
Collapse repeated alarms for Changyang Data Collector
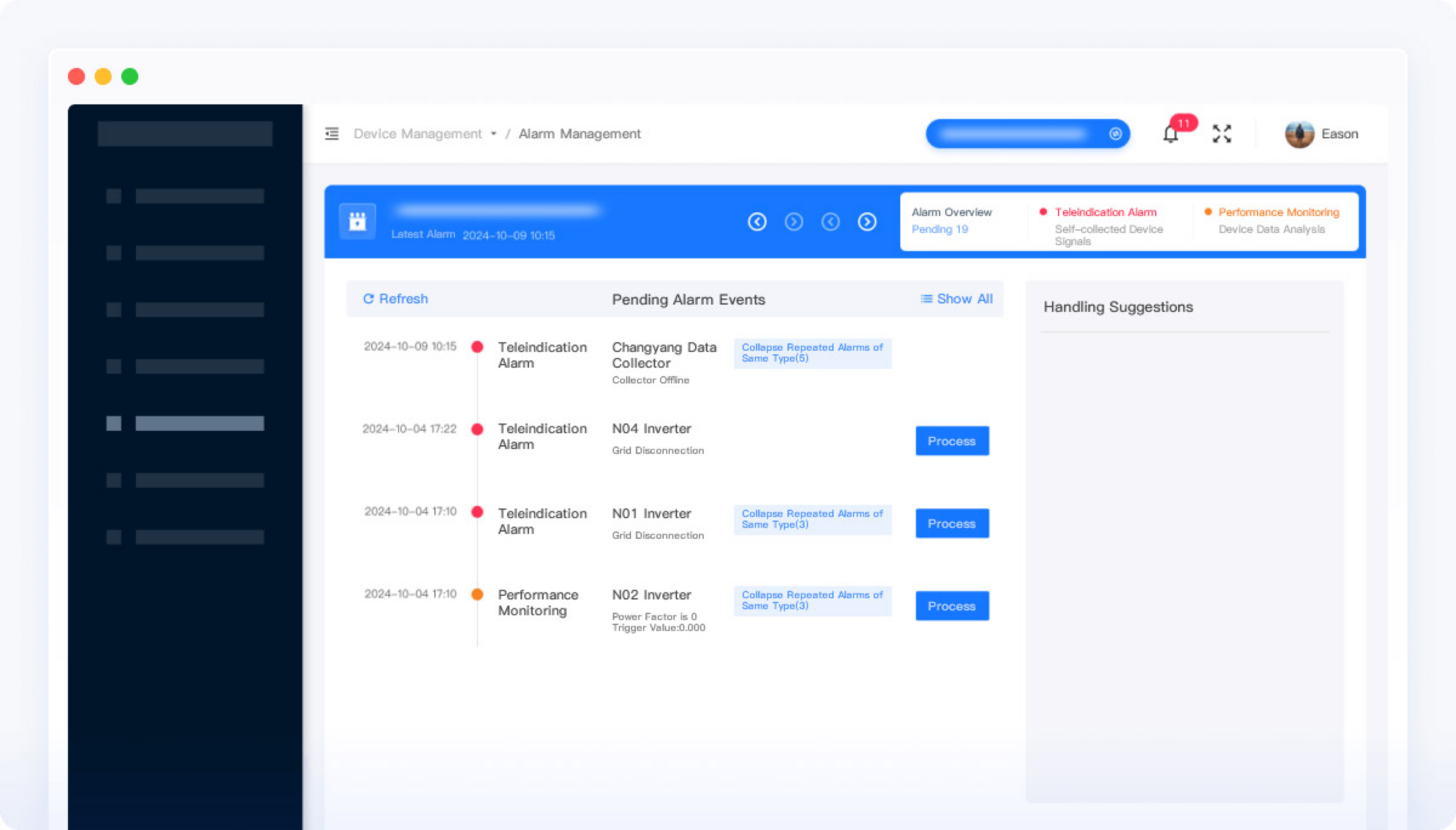coord(812,353)
